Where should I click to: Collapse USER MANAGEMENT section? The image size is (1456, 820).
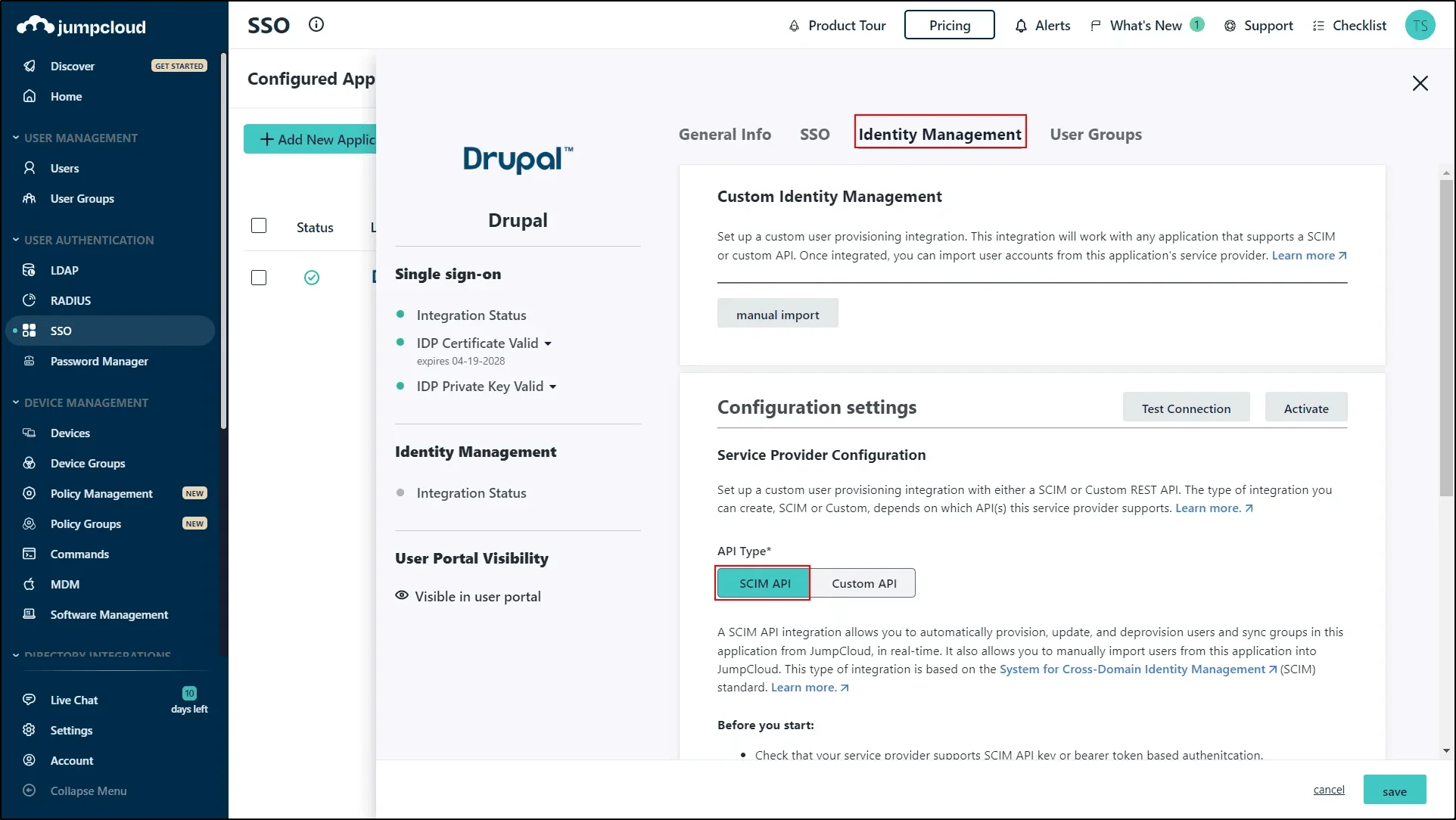coord(16,138)
